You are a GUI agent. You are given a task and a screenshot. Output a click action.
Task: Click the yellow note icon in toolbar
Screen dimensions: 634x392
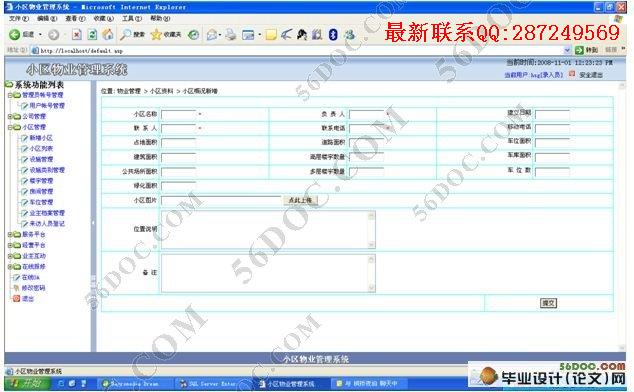click(271, 35)
